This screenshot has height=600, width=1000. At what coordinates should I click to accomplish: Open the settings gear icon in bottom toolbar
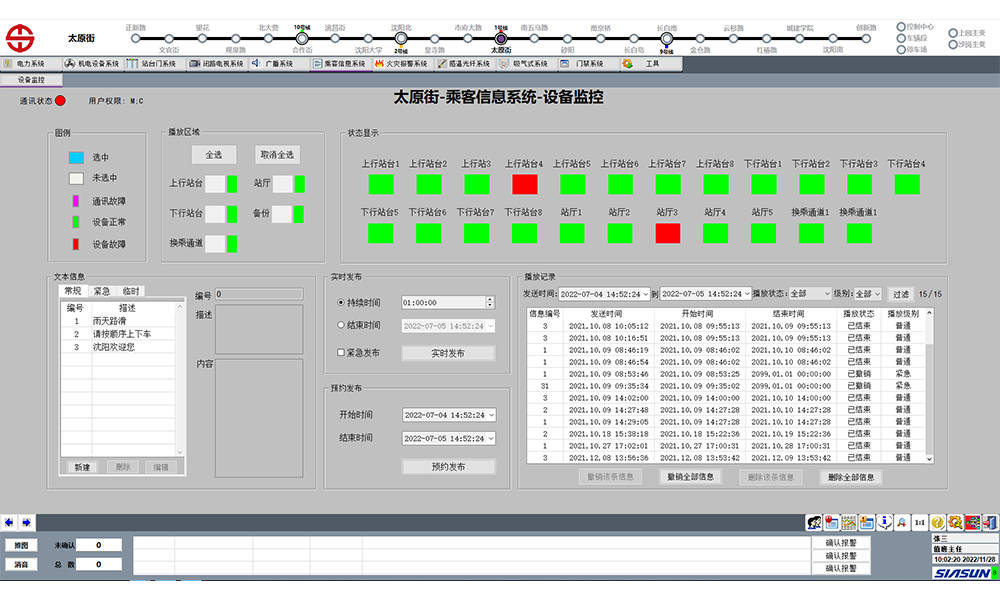(955, 523)
